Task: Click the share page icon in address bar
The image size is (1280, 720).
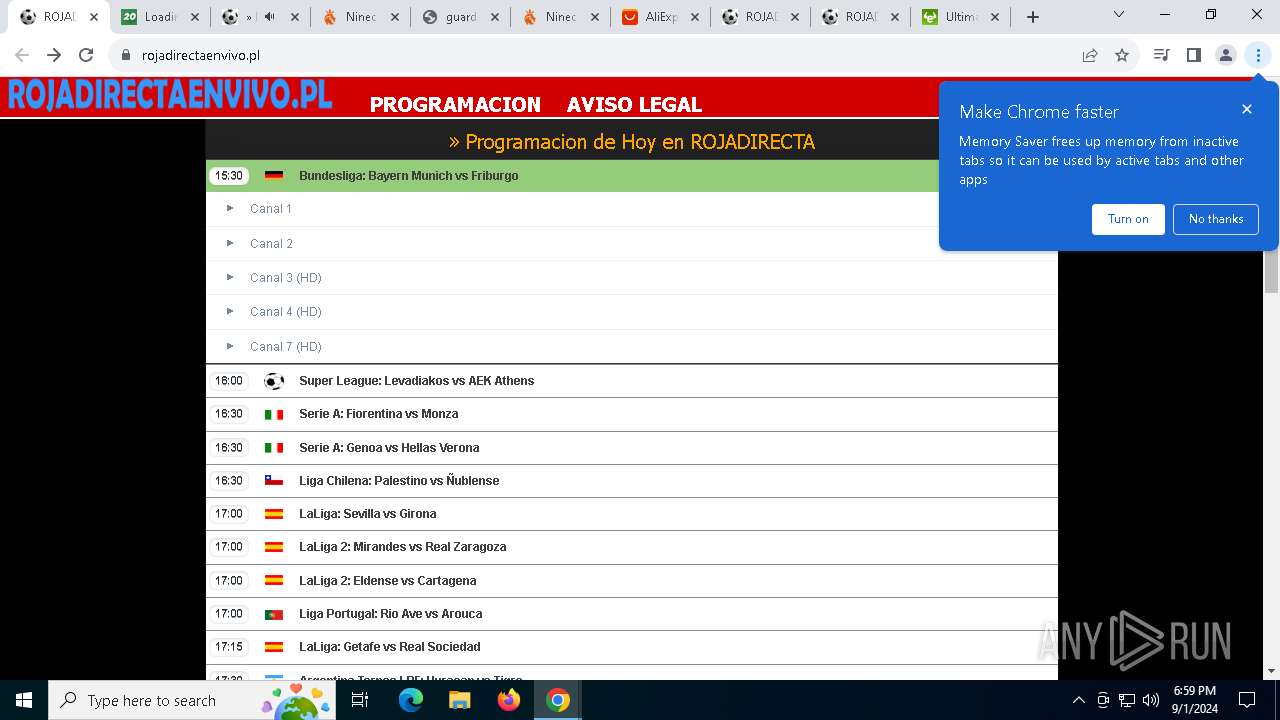Action: tap(1090, 55)
